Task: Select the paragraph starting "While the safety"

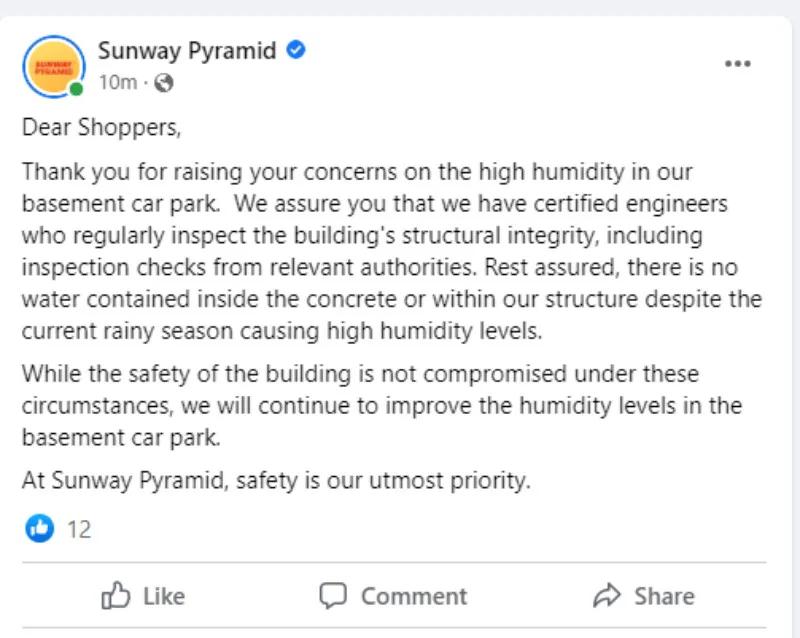Action: point(382,406)
